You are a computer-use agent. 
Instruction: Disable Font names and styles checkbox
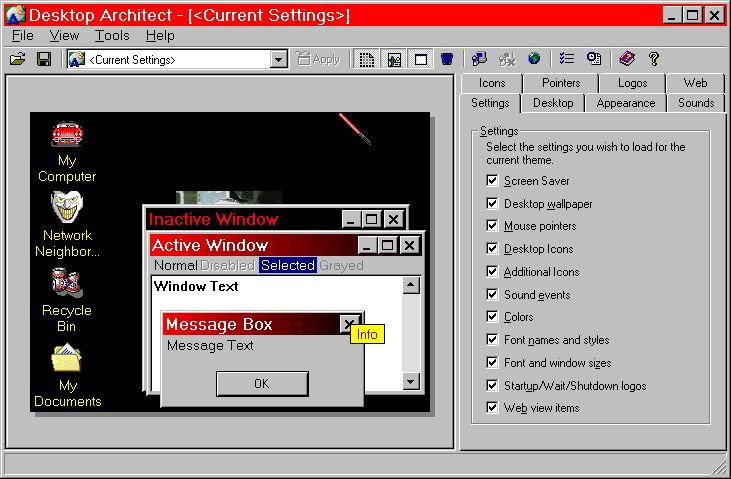pyautogui.click(x=492, y=340)
